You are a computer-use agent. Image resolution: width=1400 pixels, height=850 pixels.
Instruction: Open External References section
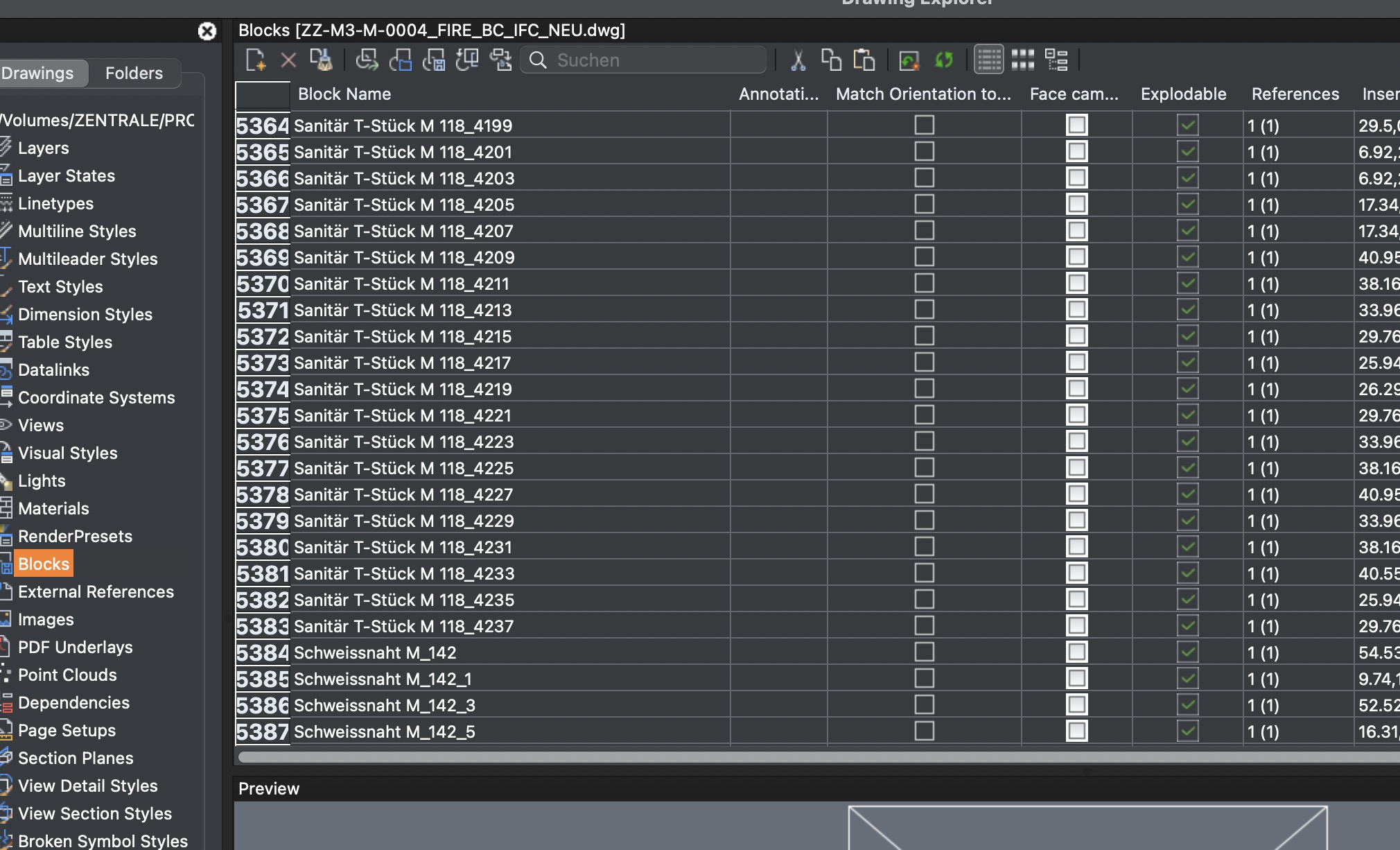(x=96, y=591)
